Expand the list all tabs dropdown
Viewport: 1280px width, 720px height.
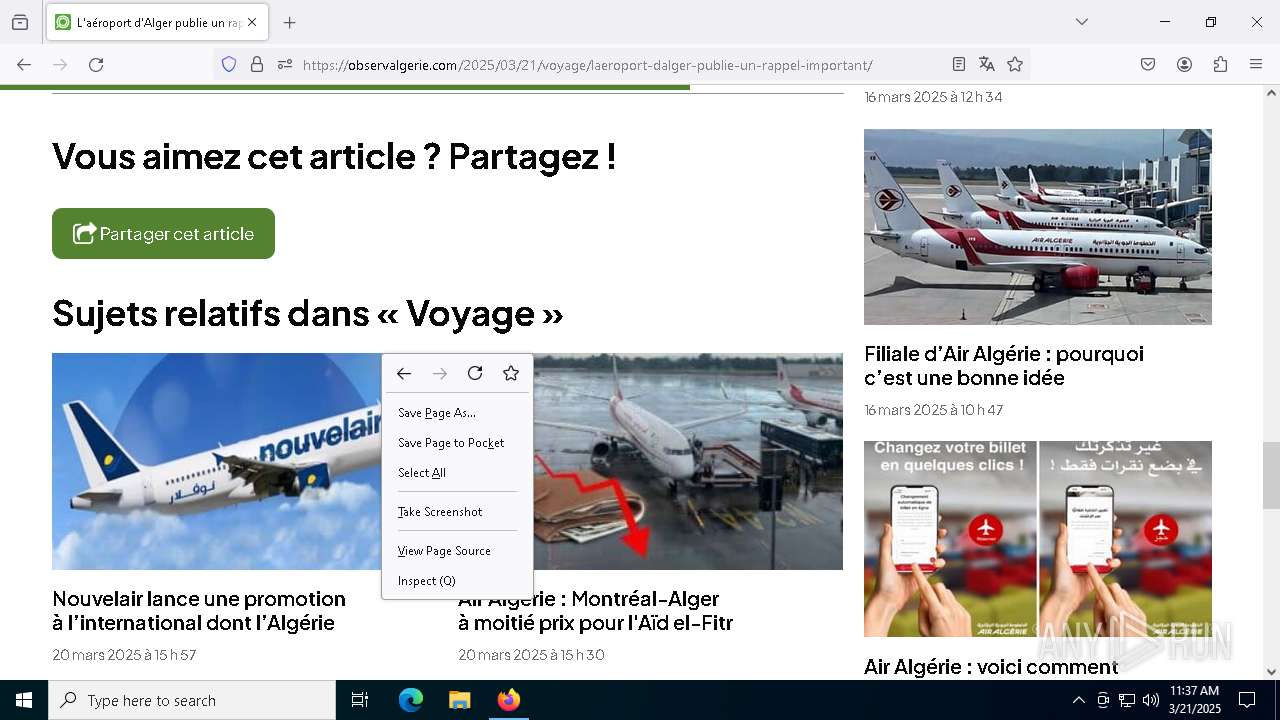[1082, 22]
